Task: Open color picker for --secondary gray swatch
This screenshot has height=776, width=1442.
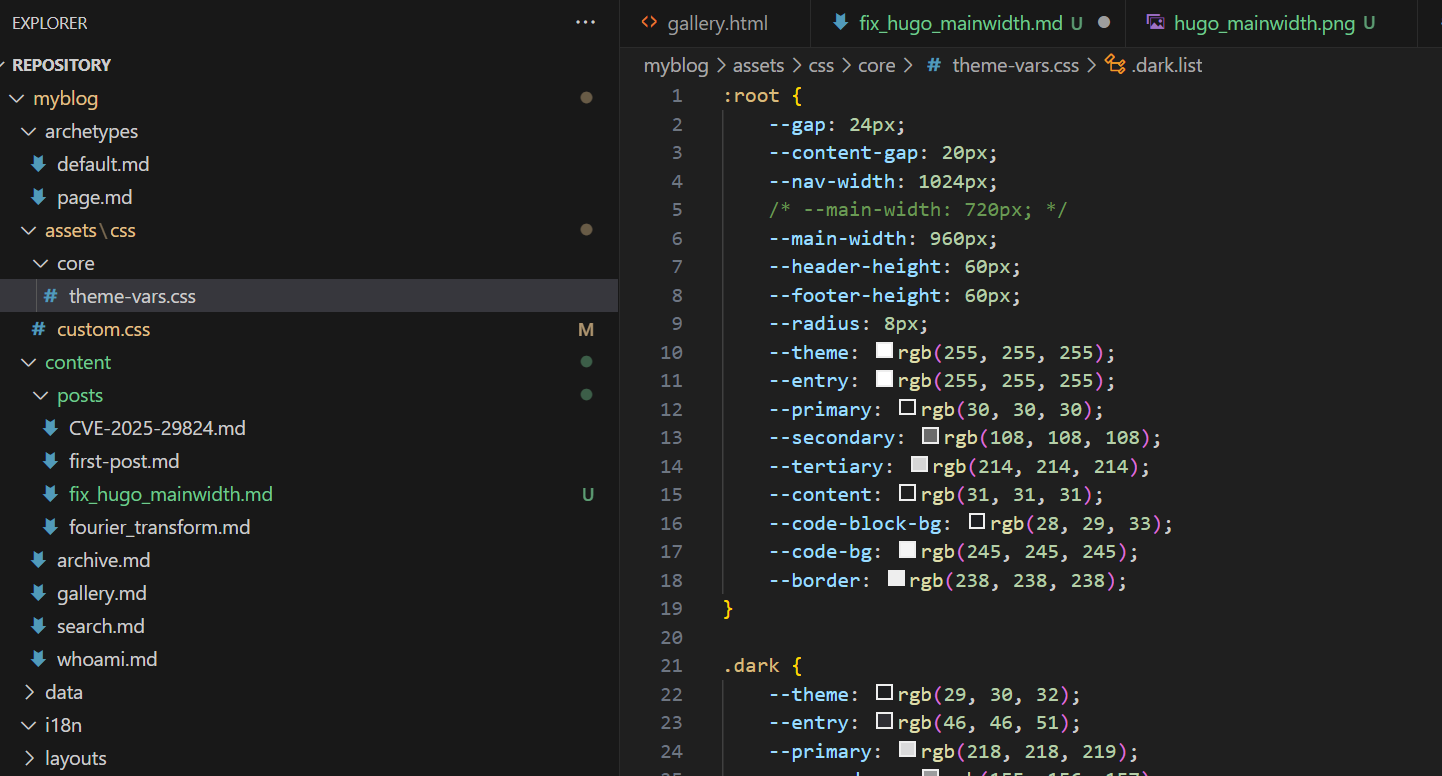Action: pos(930,436)
